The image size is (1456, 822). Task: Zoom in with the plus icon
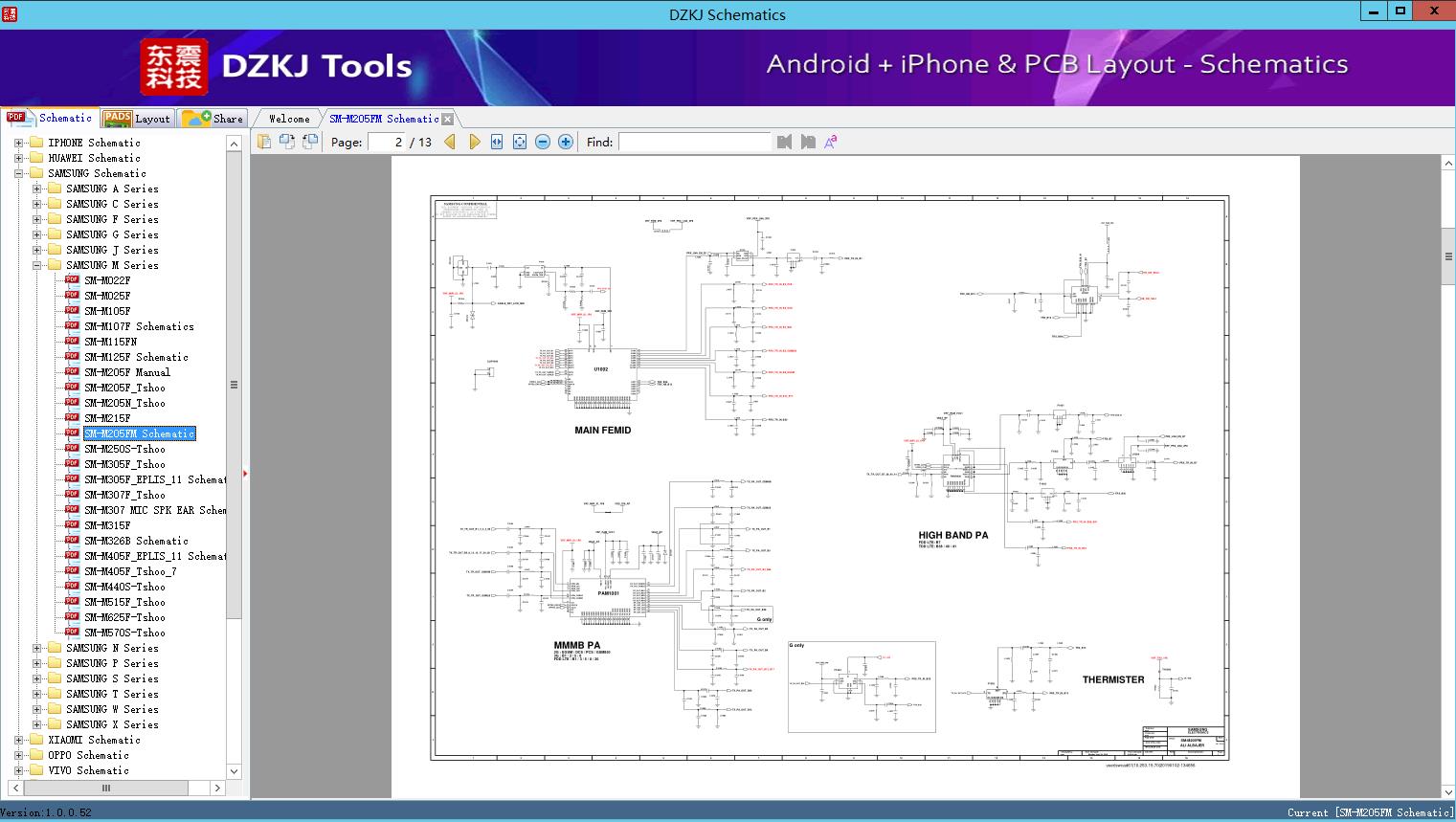click(566, 142)
